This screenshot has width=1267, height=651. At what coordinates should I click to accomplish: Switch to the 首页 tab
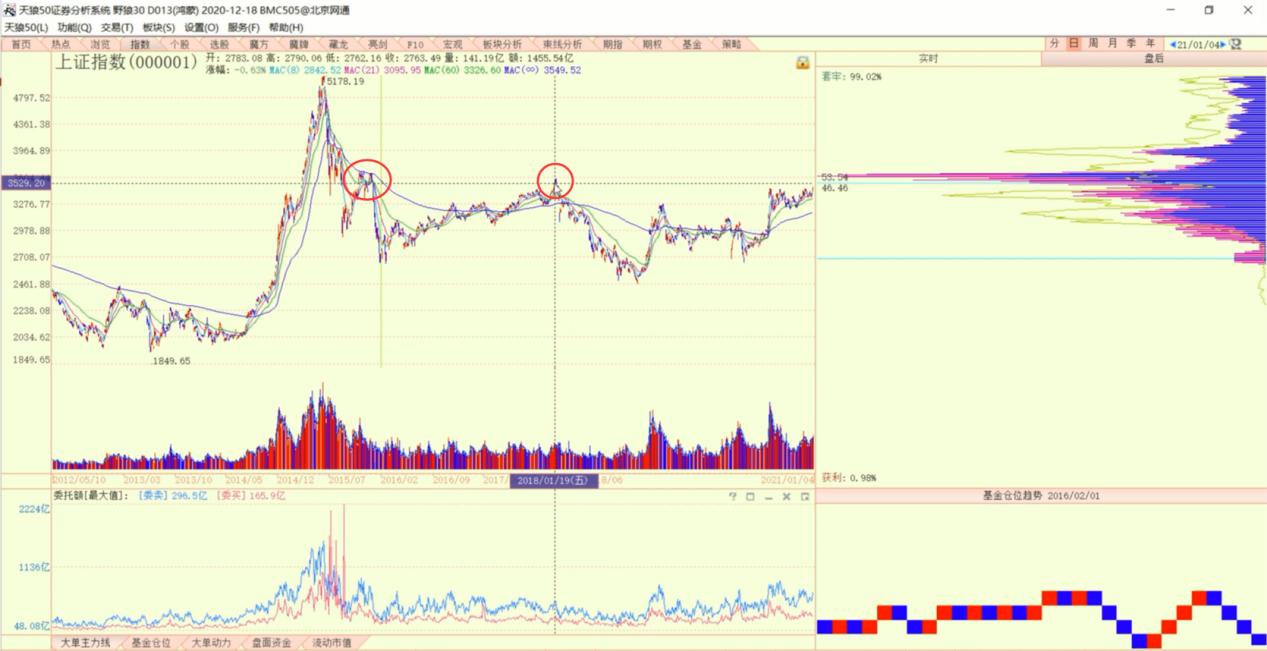(x=22, y=44)
